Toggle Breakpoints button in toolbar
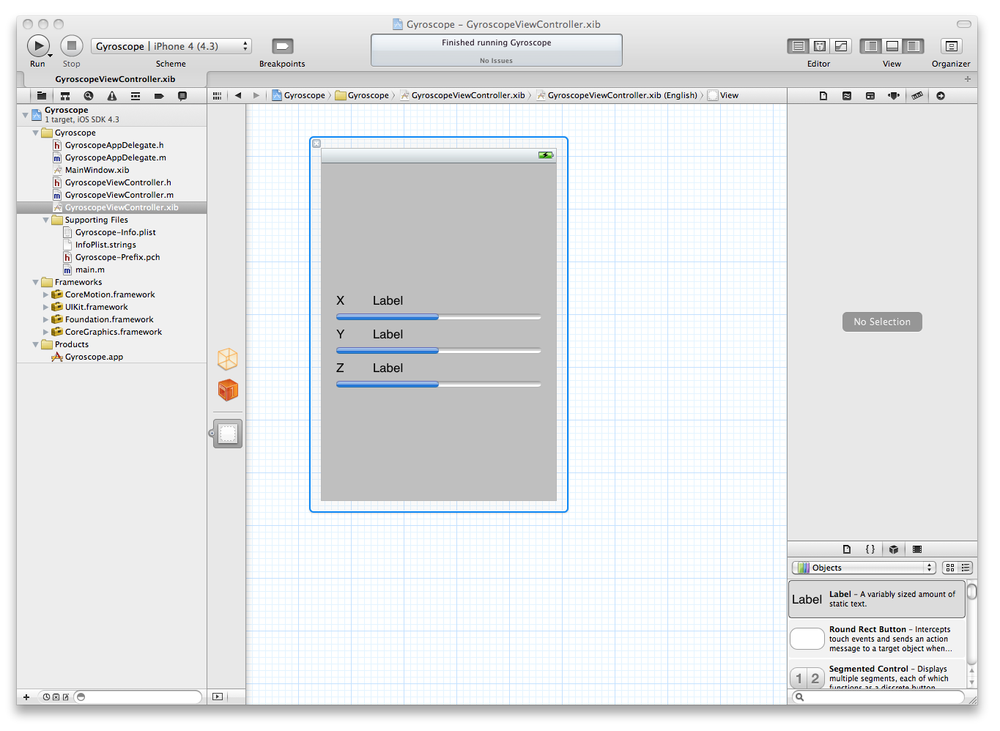Viewport: 1000px width, 731px height. coord(282,46)
